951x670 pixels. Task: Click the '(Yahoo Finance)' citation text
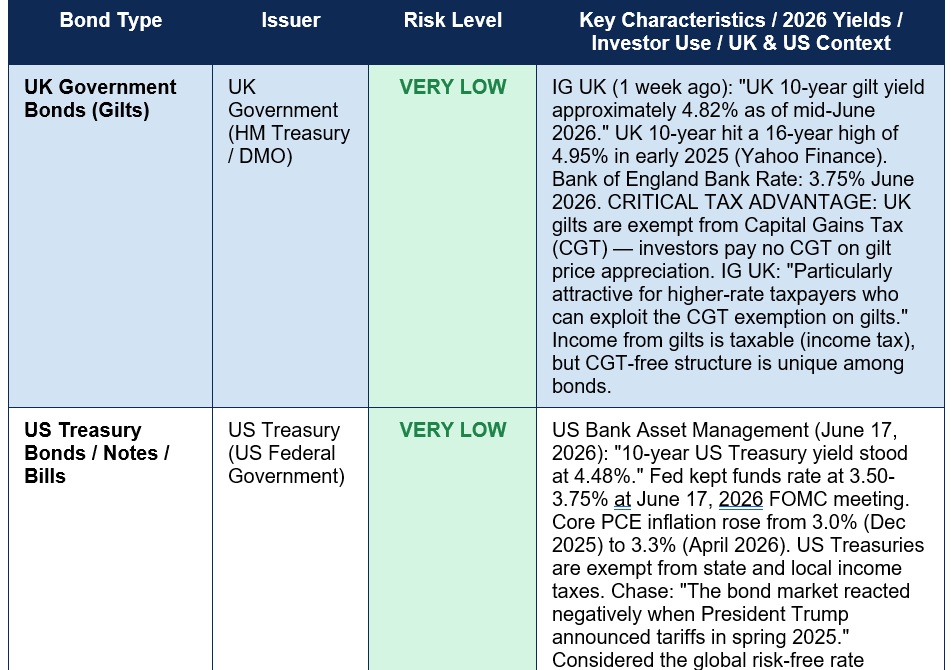pos(810,156)
